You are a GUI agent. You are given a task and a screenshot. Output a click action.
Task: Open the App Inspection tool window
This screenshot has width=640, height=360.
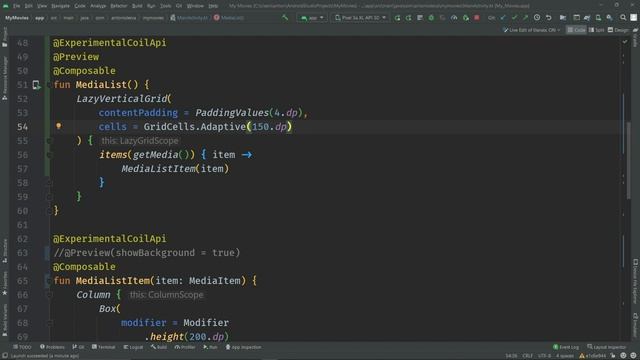(x=243, y=347)
